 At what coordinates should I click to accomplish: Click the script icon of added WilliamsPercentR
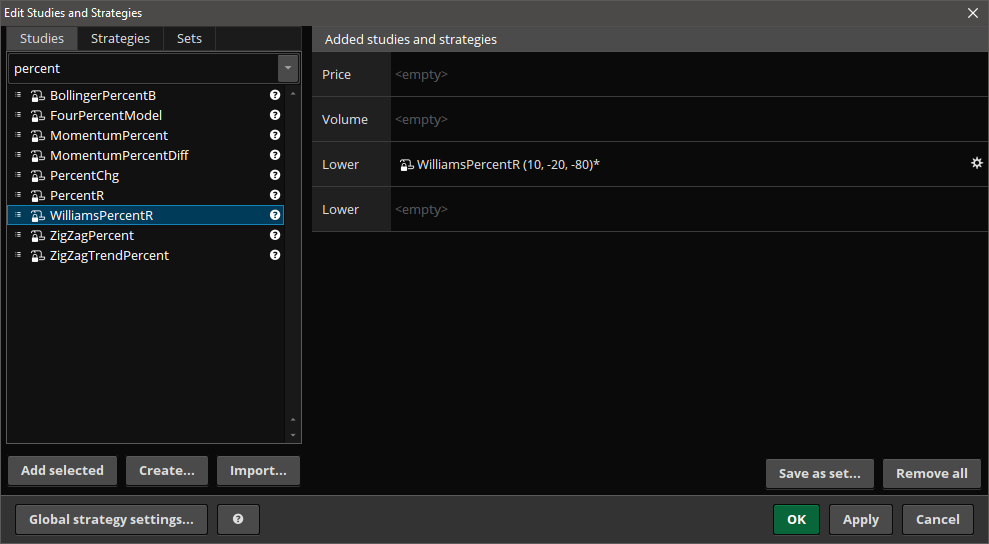click(x=407, y=165)
